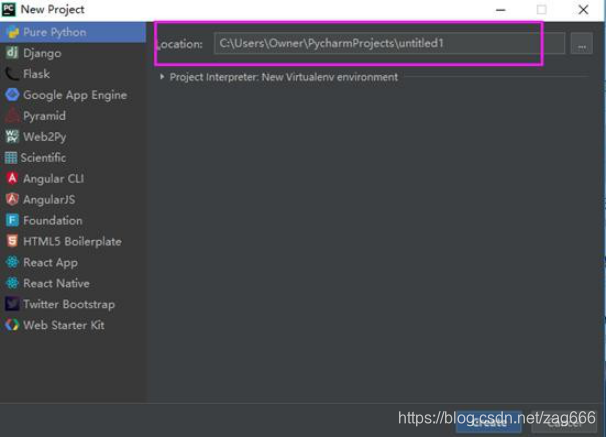The height and width of the screenshot is (437, 606).
Task: Click the Project Interpreter label text
Action: pyautogui.click(x=284, y=77)
